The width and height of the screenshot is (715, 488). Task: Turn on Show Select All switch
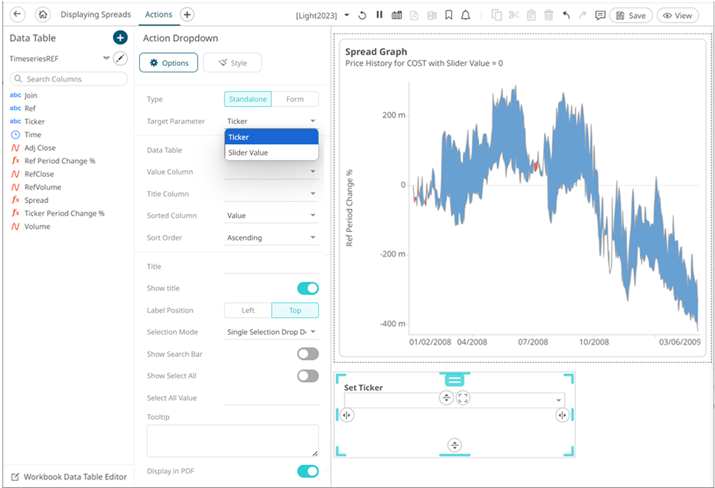[308, 376]
